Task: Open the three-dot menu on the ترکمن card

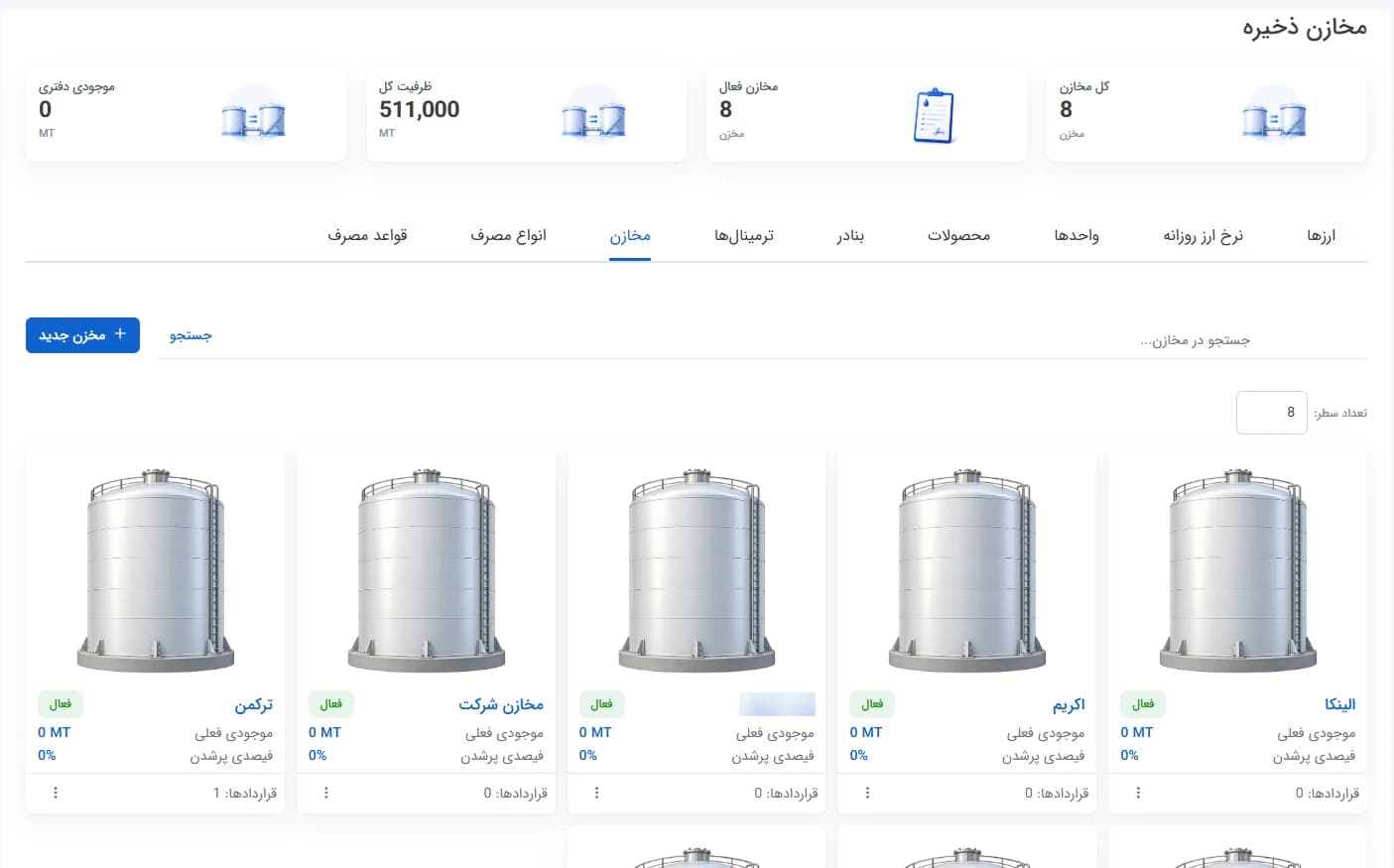Action: click(x=56, y=793)
